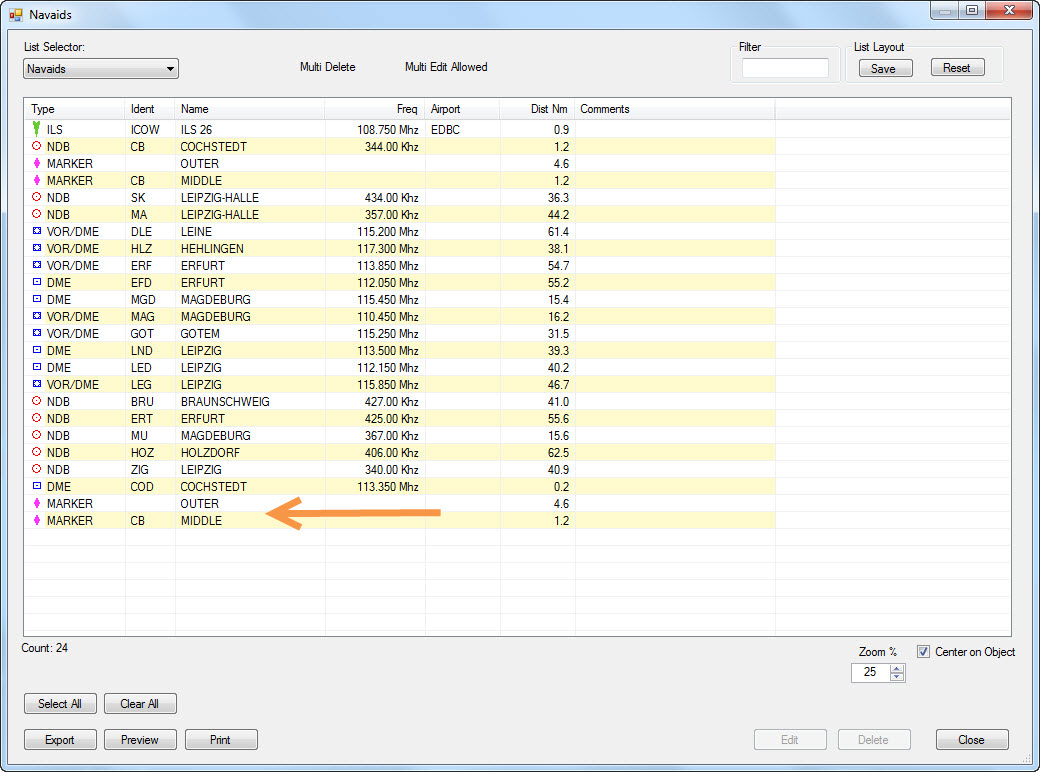
Task: Increase Zoom % with the up arrow
Action: pos(897,668)
